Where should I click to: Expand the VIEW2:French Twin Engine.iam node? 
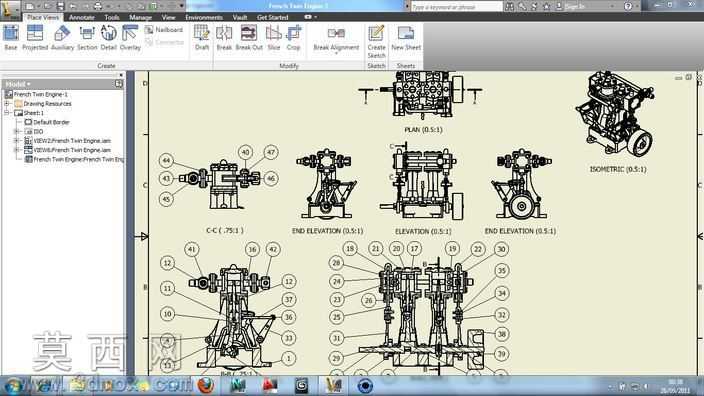(17, 141)
